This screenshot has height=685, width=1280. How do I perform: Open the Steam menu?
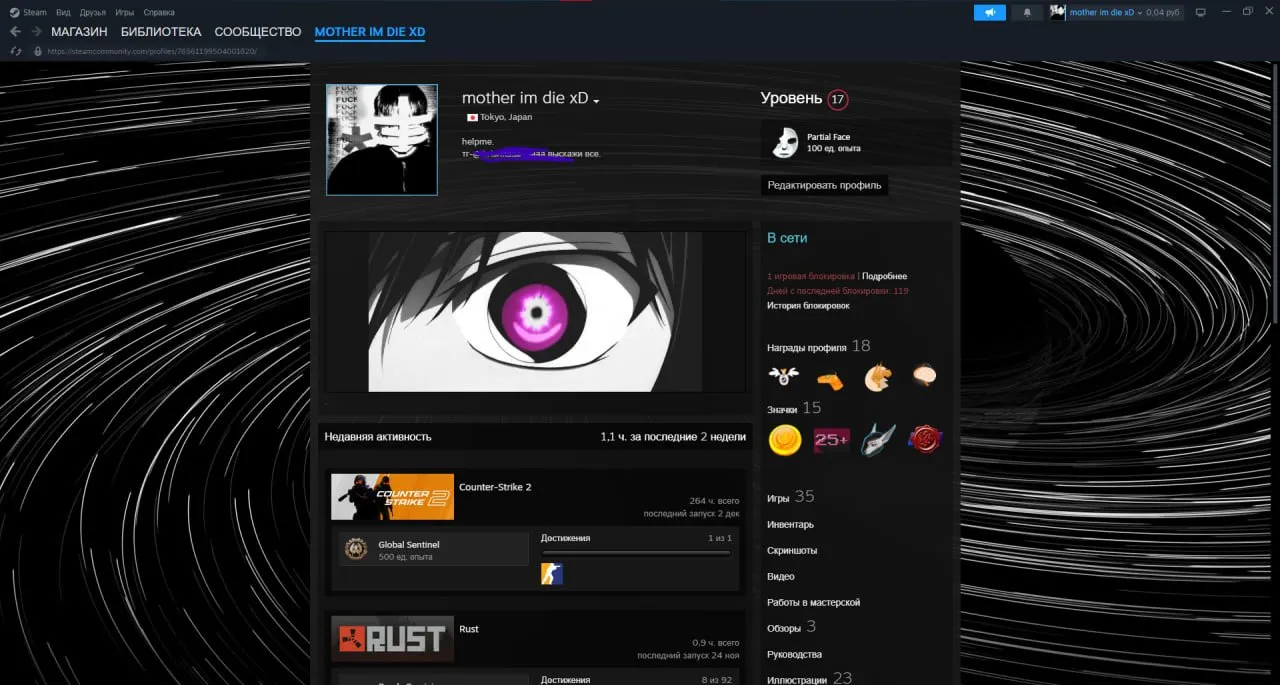point(28,12)
